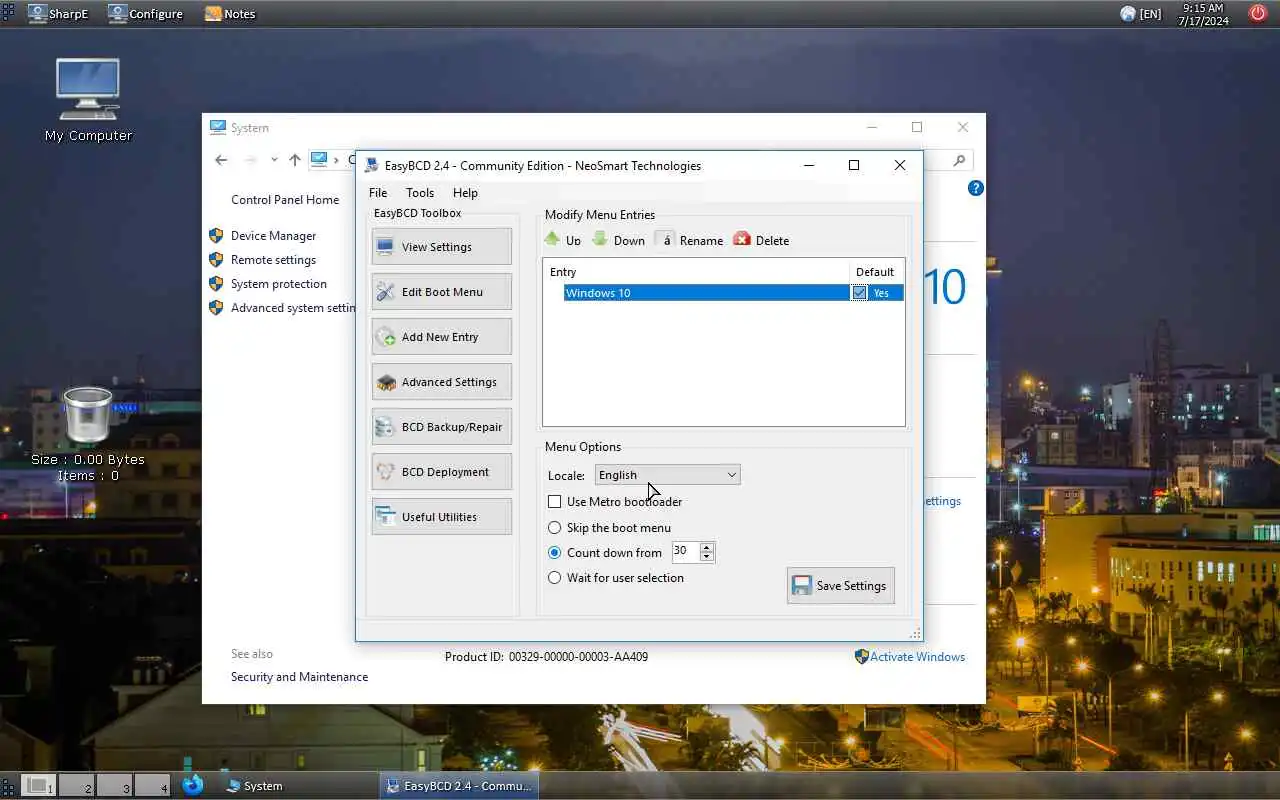Switch to virtual desktop 1
This screenshot has height=800, width=1280.
pos(38,785)
